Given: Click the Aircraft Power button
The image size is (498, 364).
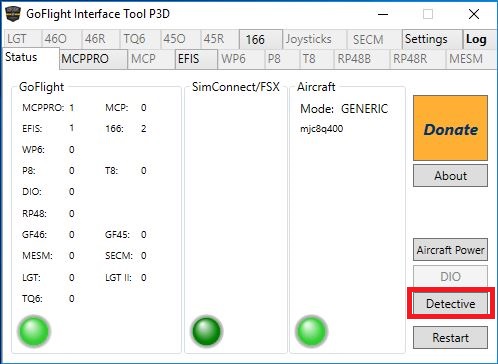Looking at the screenshot, I should [x=450, y=250].
